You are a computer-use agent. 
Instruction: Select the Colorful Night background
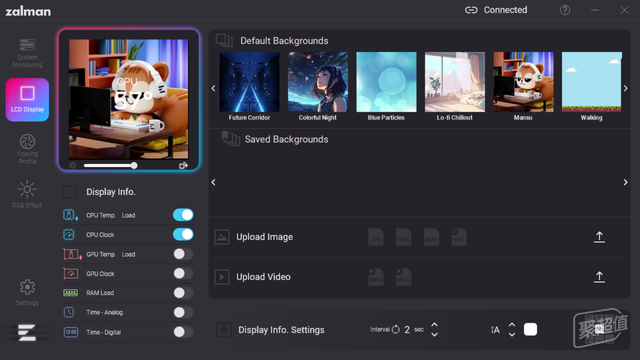(318, 82)
